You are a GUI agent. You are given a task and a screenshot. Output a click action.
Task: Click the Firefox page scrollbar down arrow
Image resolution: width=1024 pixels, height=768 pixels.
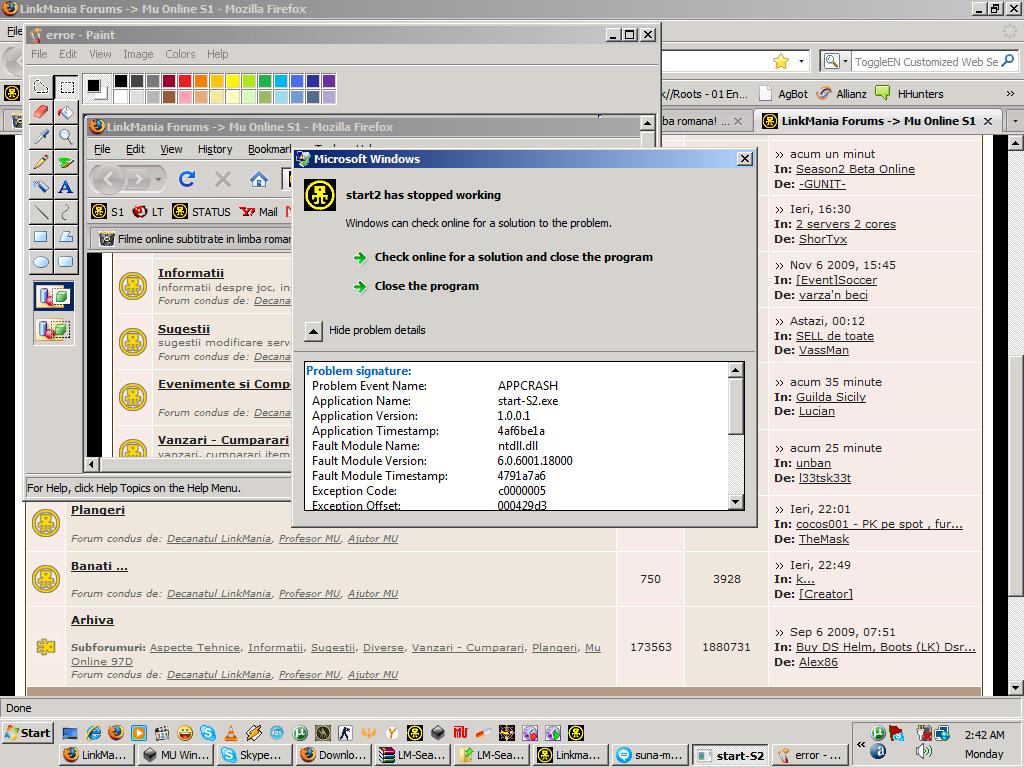1016,688
